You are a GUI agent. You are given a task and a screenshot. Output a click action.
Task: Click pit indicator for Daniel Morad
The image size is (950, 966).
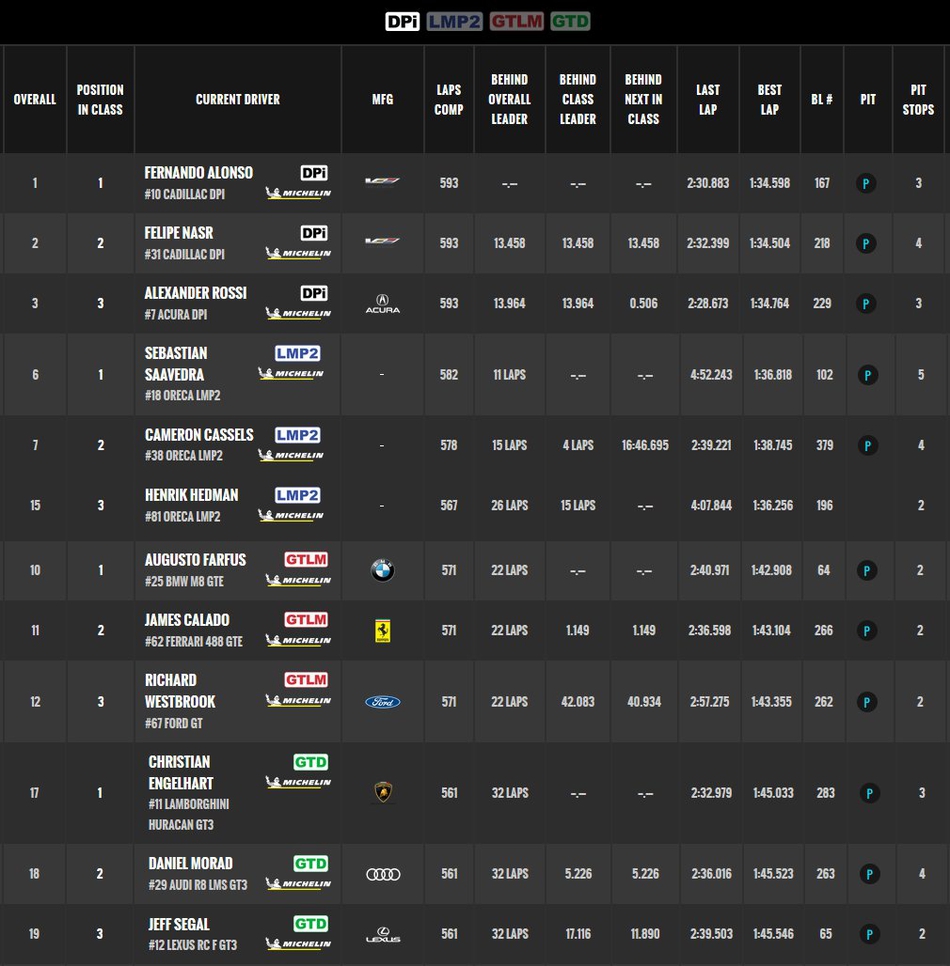869,874
